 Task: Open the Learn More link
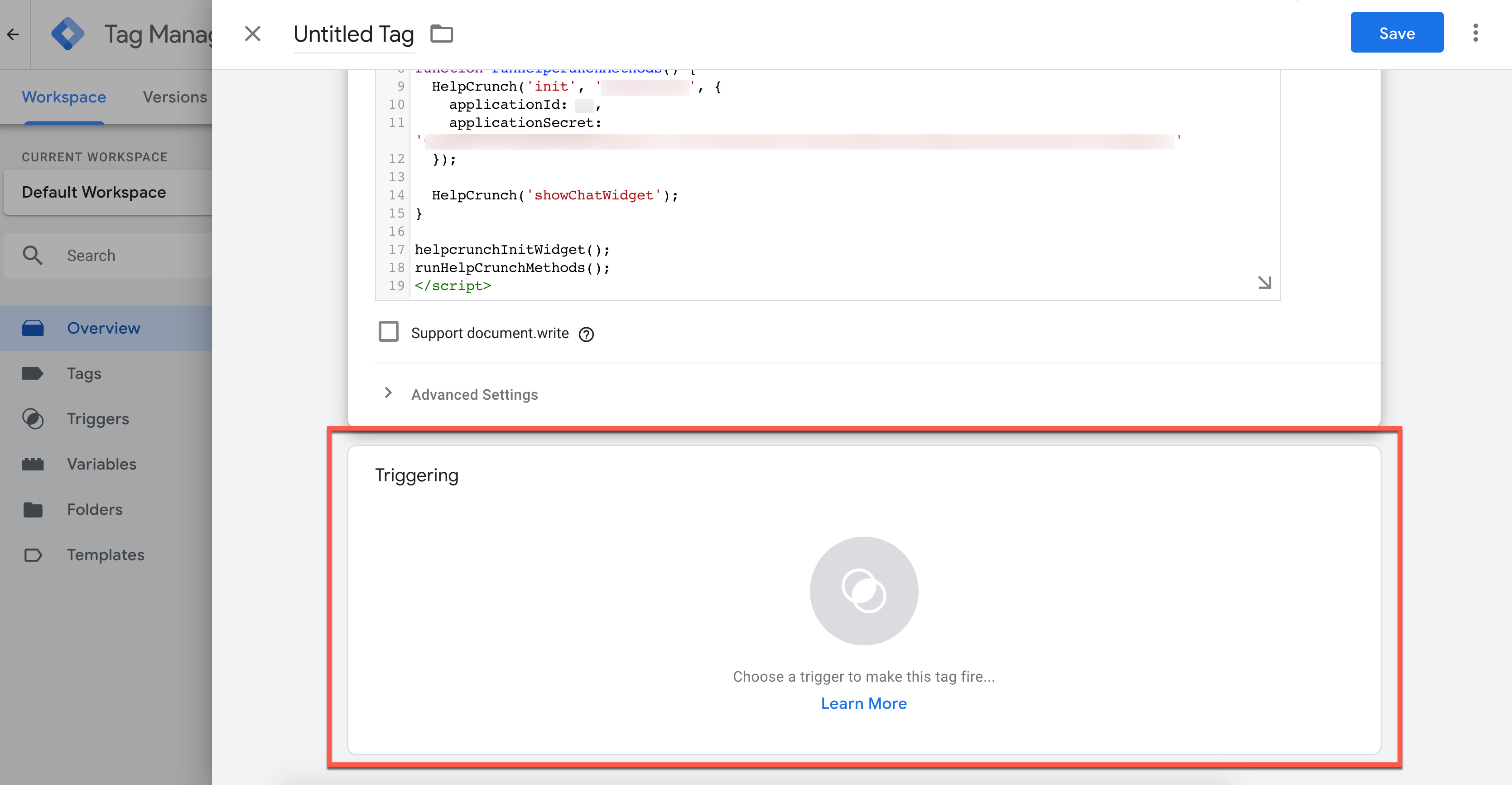[x=863, y=703]
